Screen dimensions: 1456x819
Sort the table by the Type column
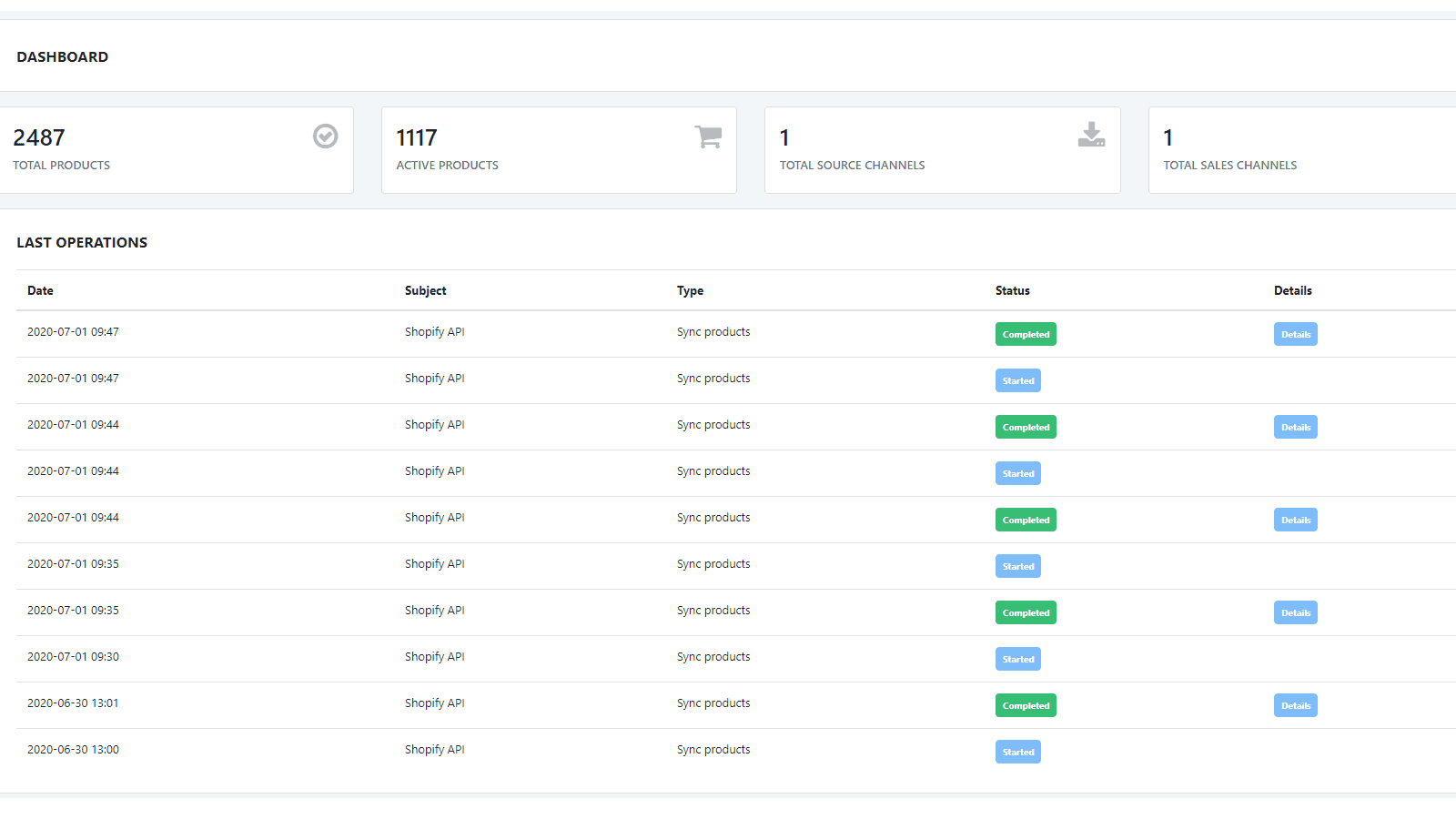point(690,290)
